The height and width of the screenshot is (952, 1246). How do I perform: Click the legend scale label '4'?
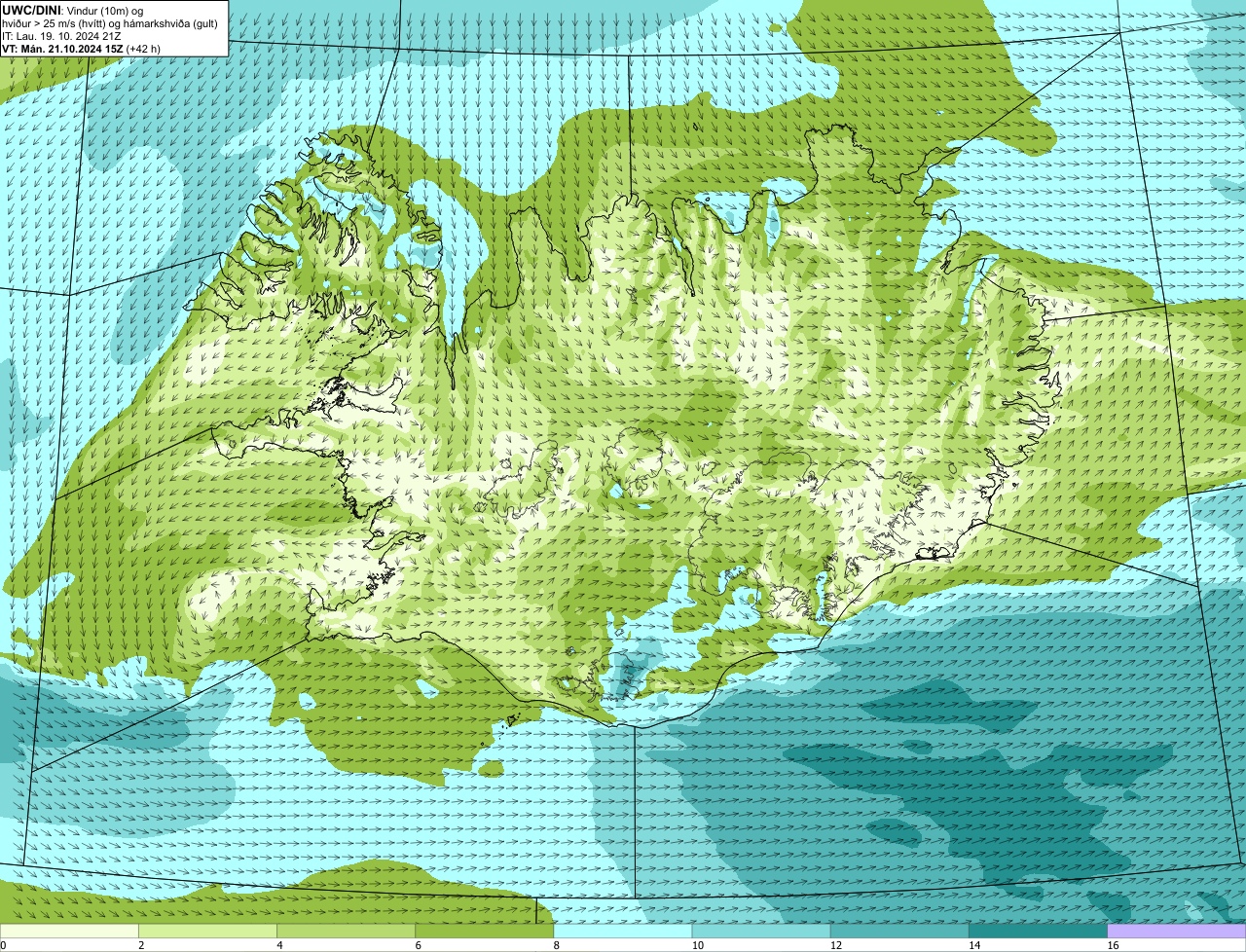pyautogui.click(x=279, y=945)
